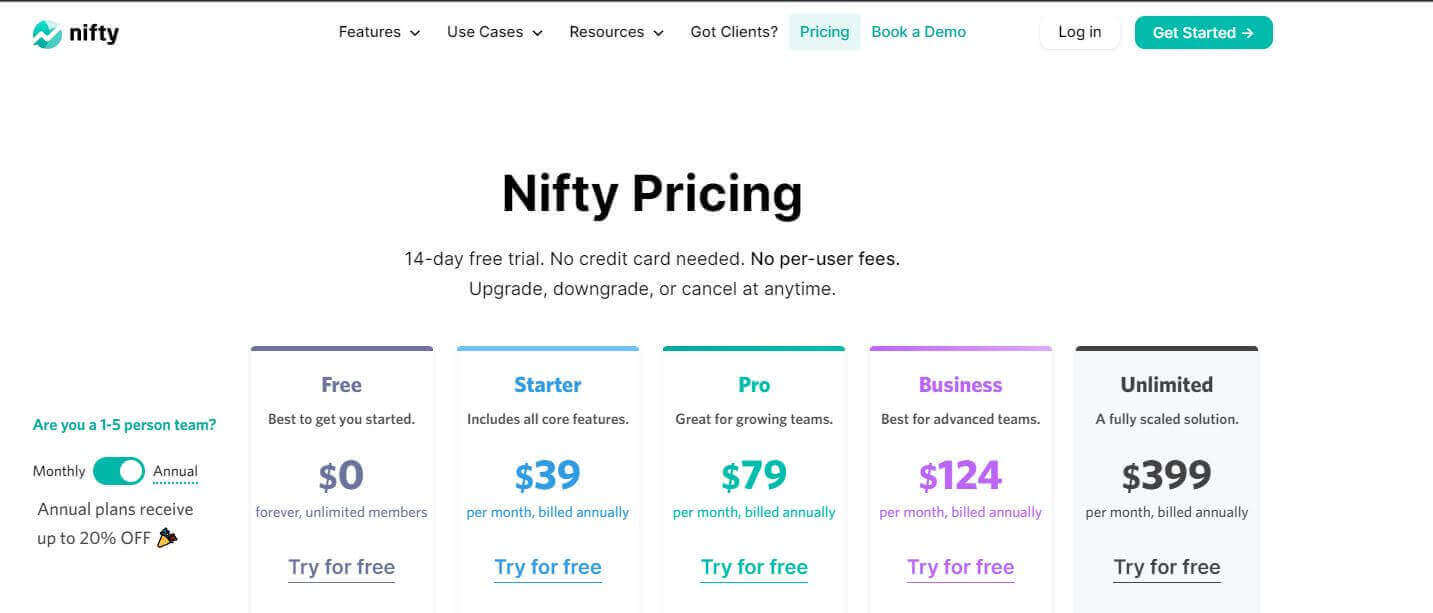Viewport: 1433px width, 613px height.
Task: Click the Log in button
Action: tap(1079, 31)
